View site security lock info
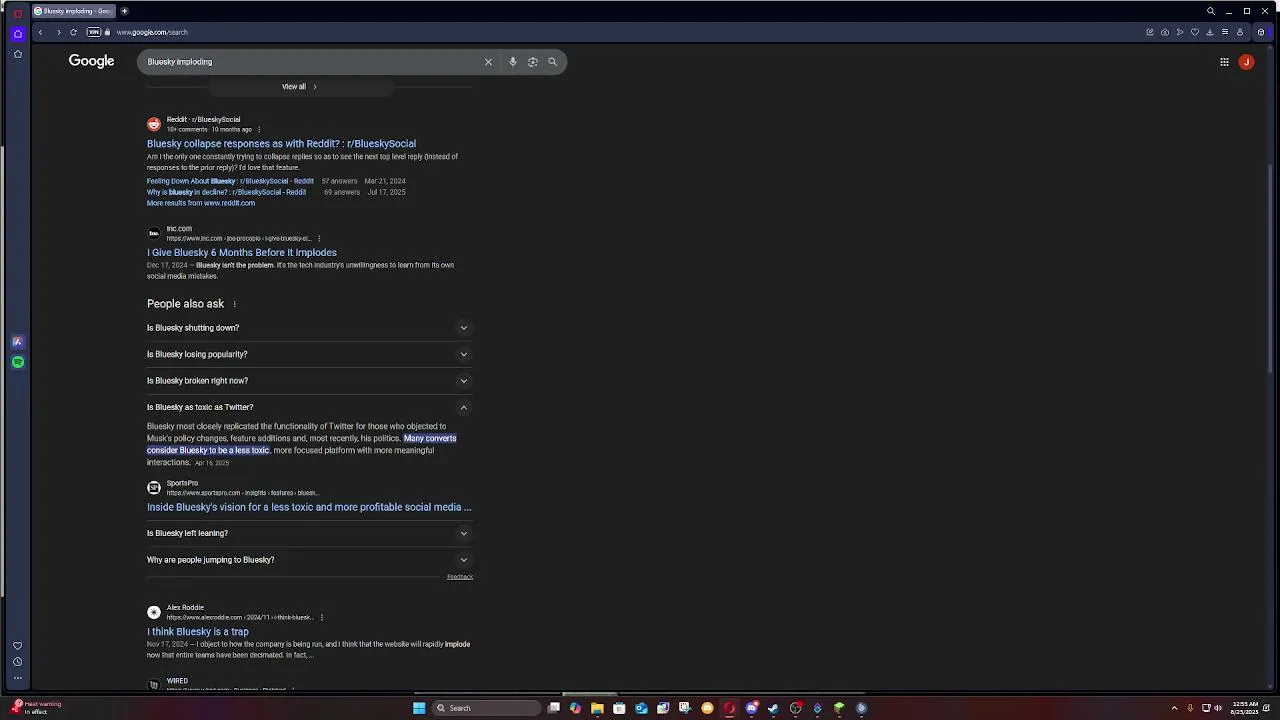 [108, 32]
